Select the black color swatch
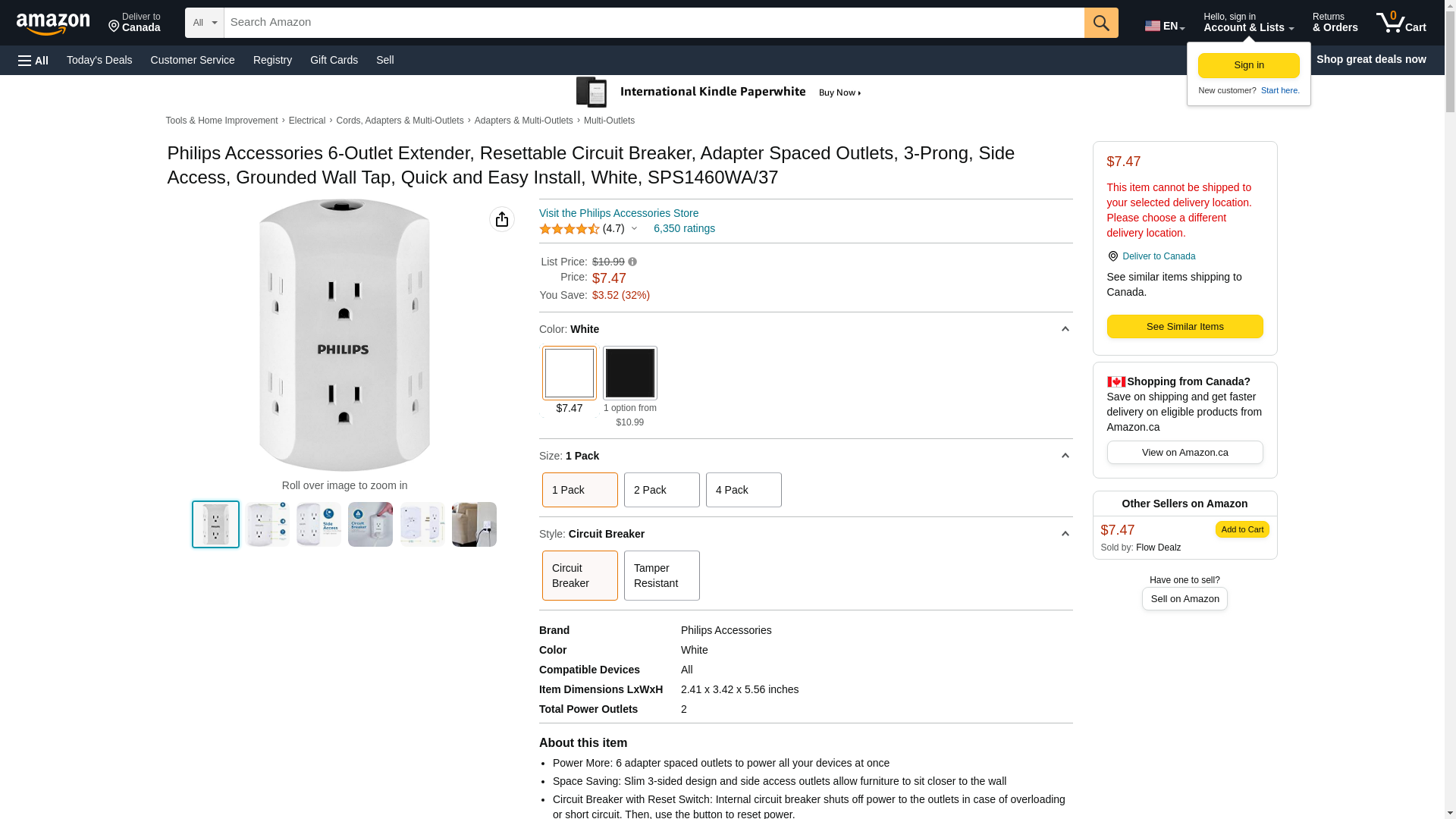Image resolution: width=1456 pixels, height=819 pixels. (x=629, y=373)
